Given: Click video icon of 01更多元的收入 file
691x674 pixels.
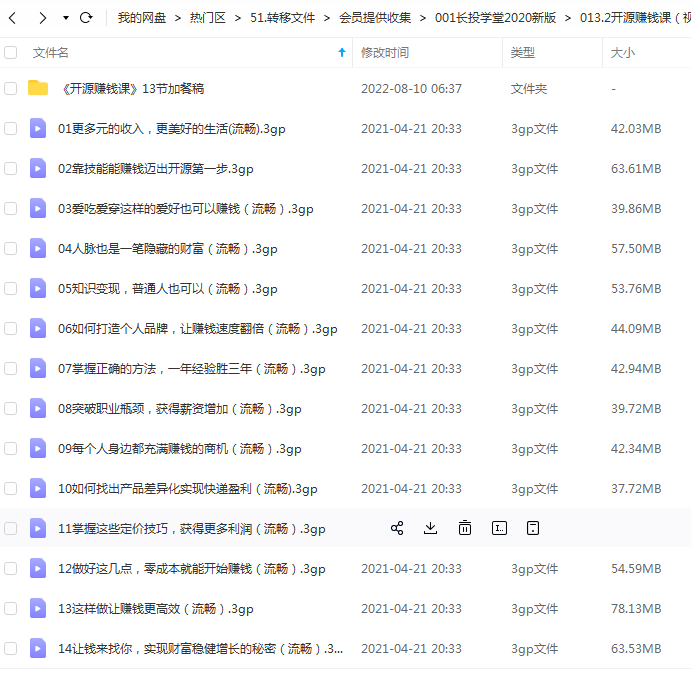Looking at the screenshot, I should (x=38, y=128).
